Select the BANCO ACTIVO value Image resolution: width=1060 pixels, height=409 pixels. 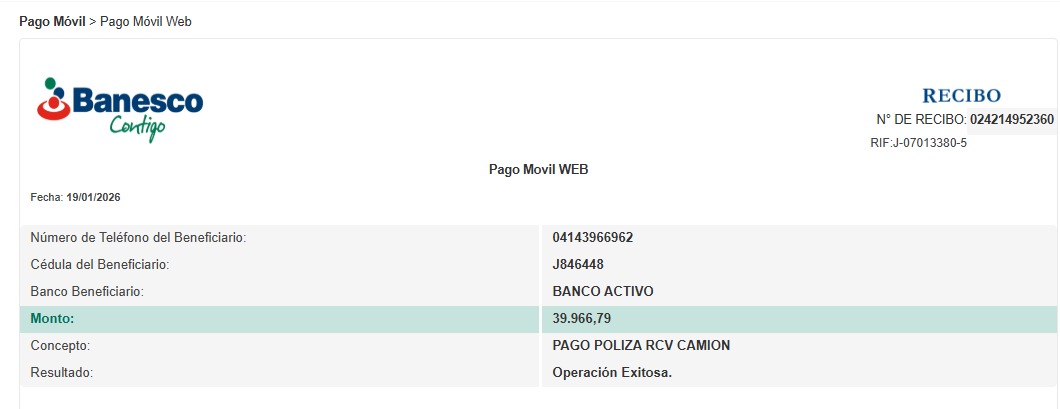[x=602, y=292]
